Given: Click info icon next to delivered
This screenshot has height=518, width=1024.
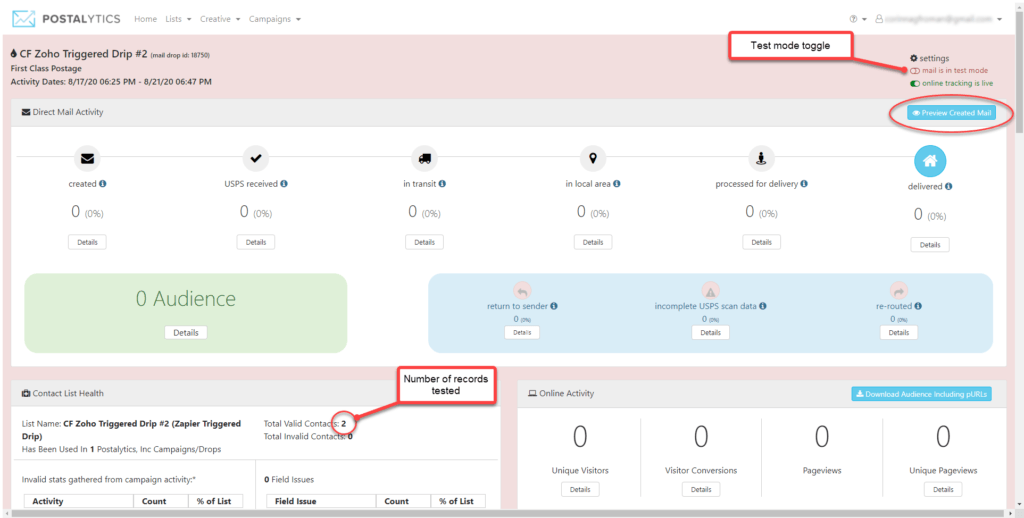Looking at the screenshot, I should pos(948,186).
